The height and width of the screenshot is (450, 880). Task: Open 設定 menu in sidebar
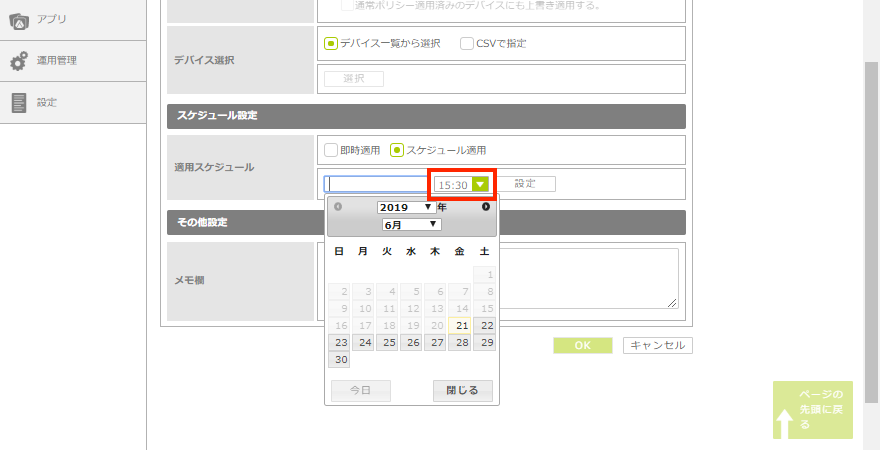(x=47, y=103)
